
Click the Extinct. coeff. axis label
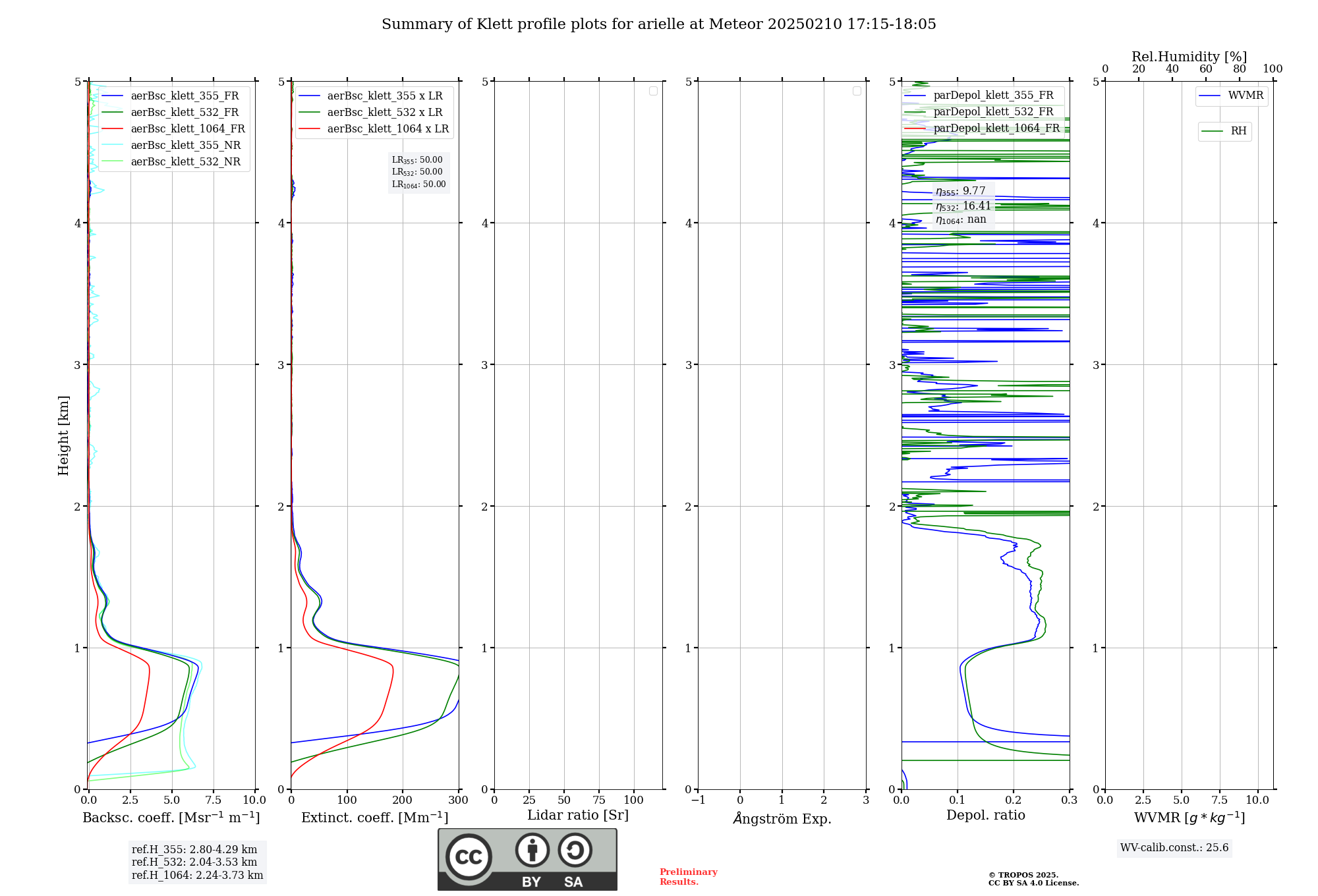[374, 818]
